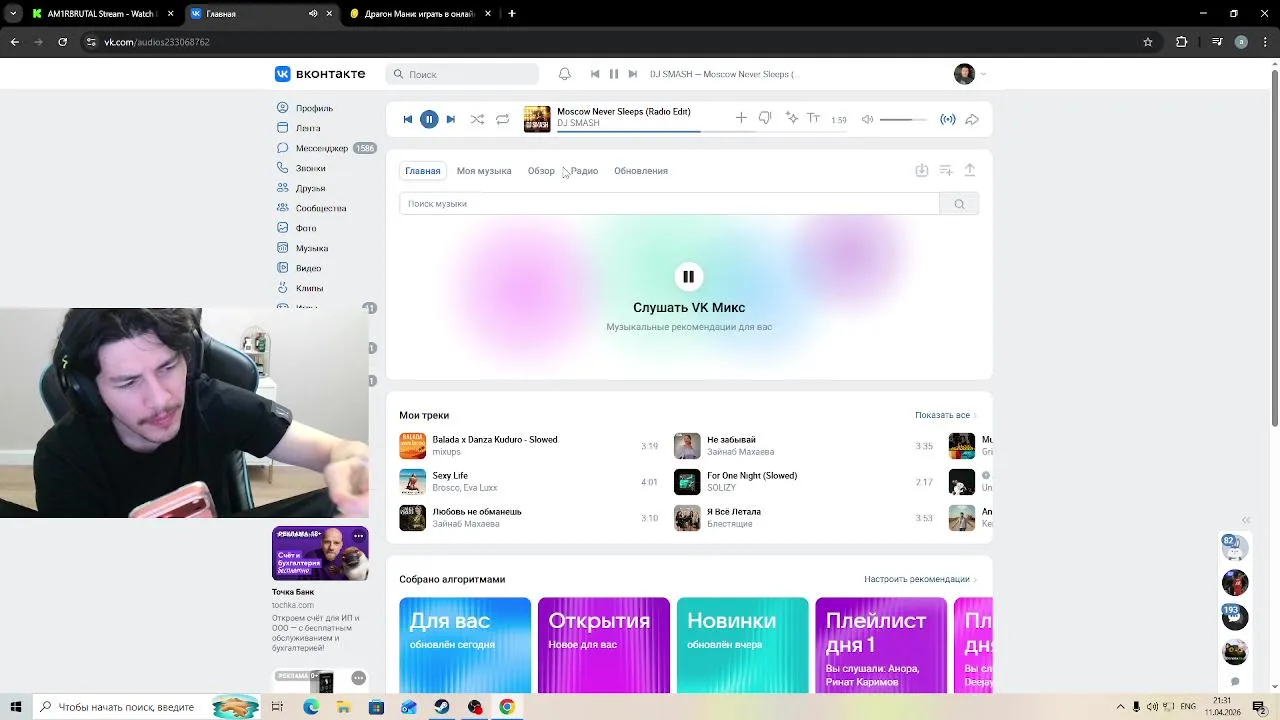Open Музыка in sidebar
1280x720 pixels.
[312, 248]
